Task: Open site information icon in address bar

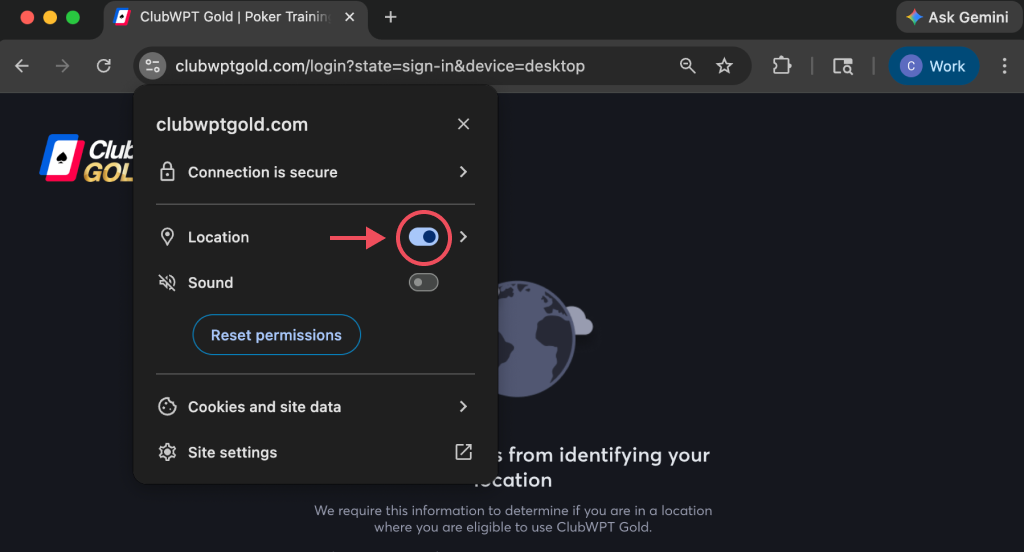Action: [x=152, y=66]
